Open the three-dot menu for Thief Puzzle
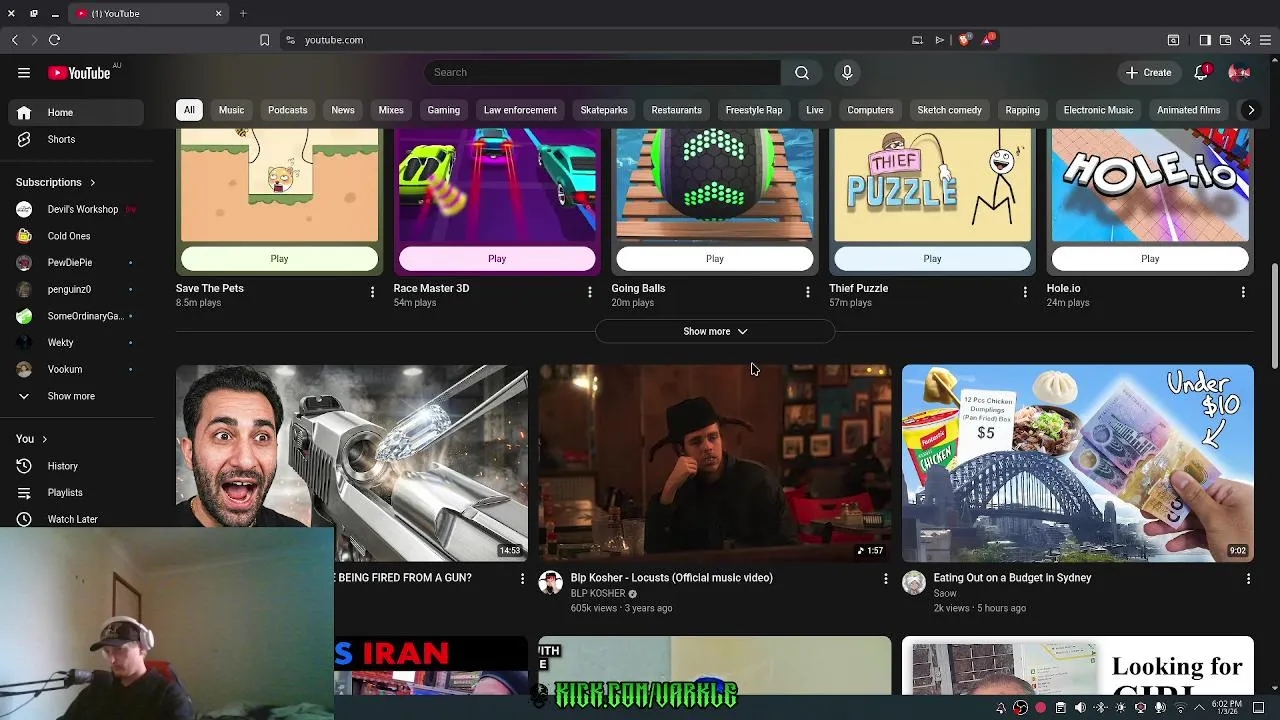 point(1025,292)
